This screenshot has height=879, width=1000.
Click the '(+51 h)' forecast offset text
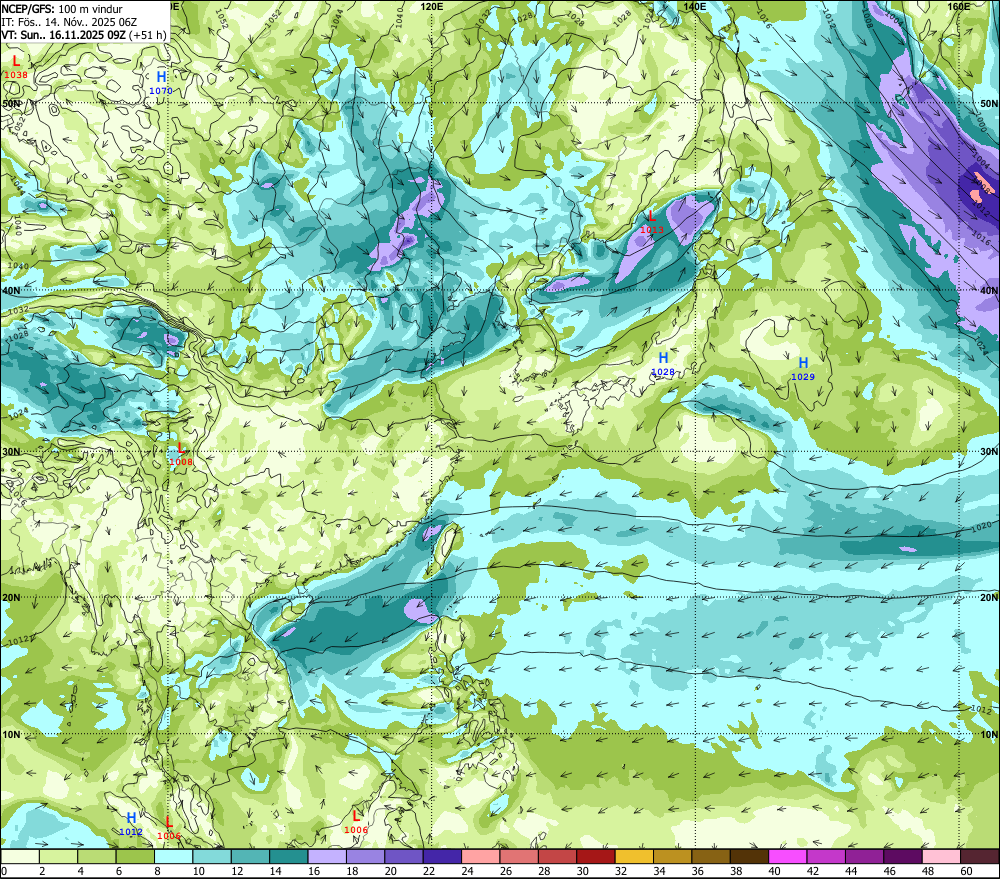(x=147, y=35)
